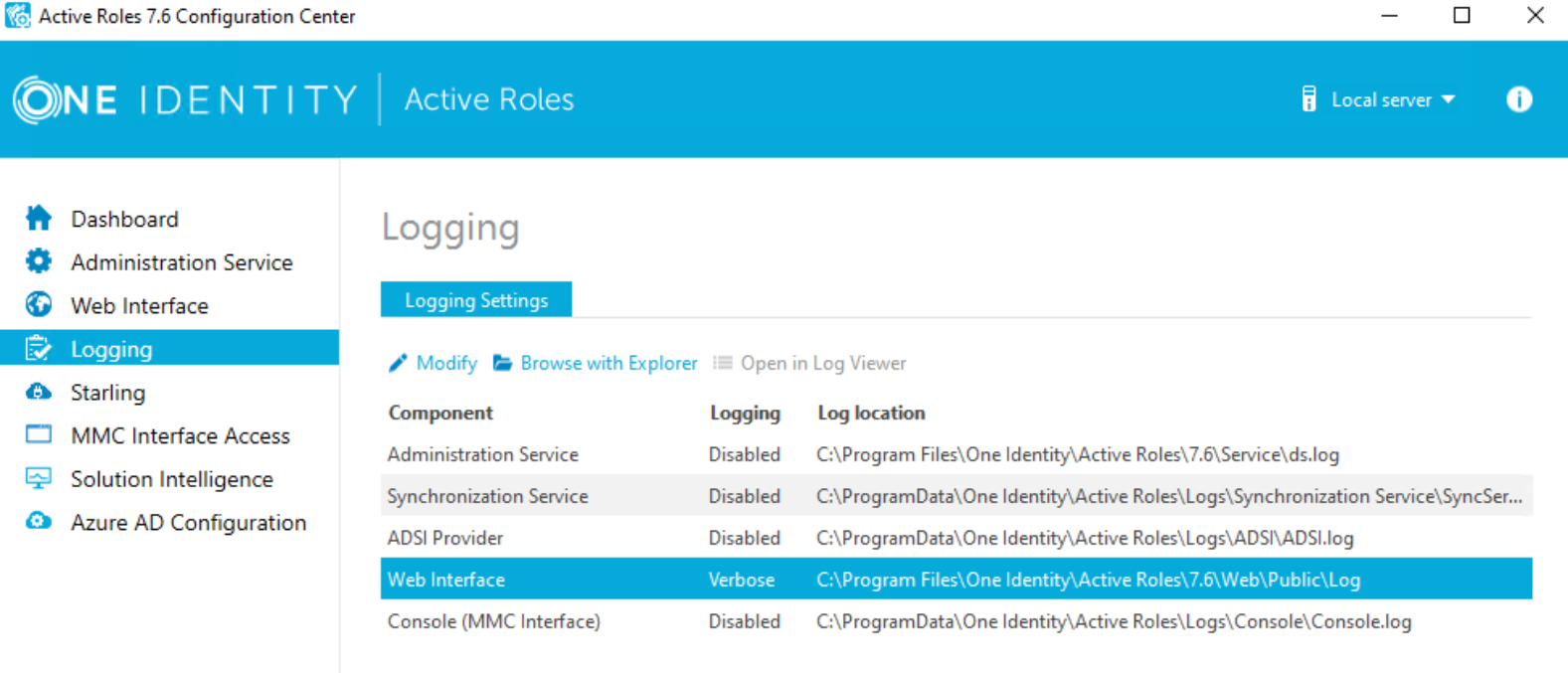This screenshot has height=673, width=1568.
Task: Select the Console (MMC Interface) row
Action: click(x=957, y=621)
